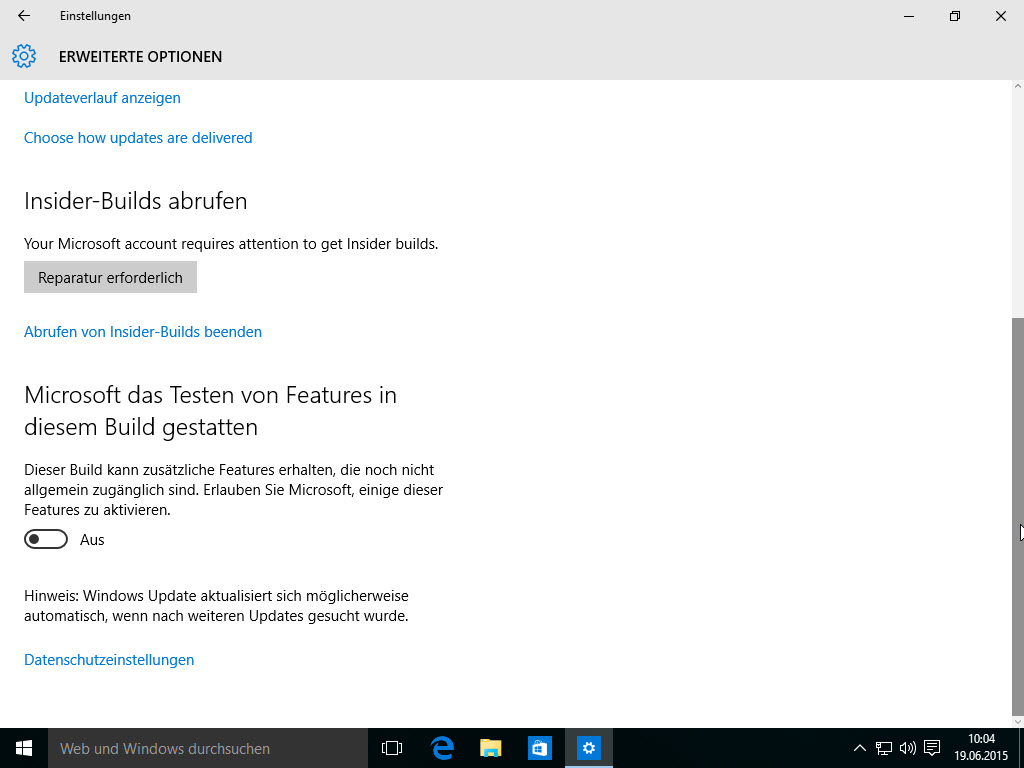Click Abrufen von Insider-Builds beenden link
Viewport: 1024px width, 768px height.
143,332
